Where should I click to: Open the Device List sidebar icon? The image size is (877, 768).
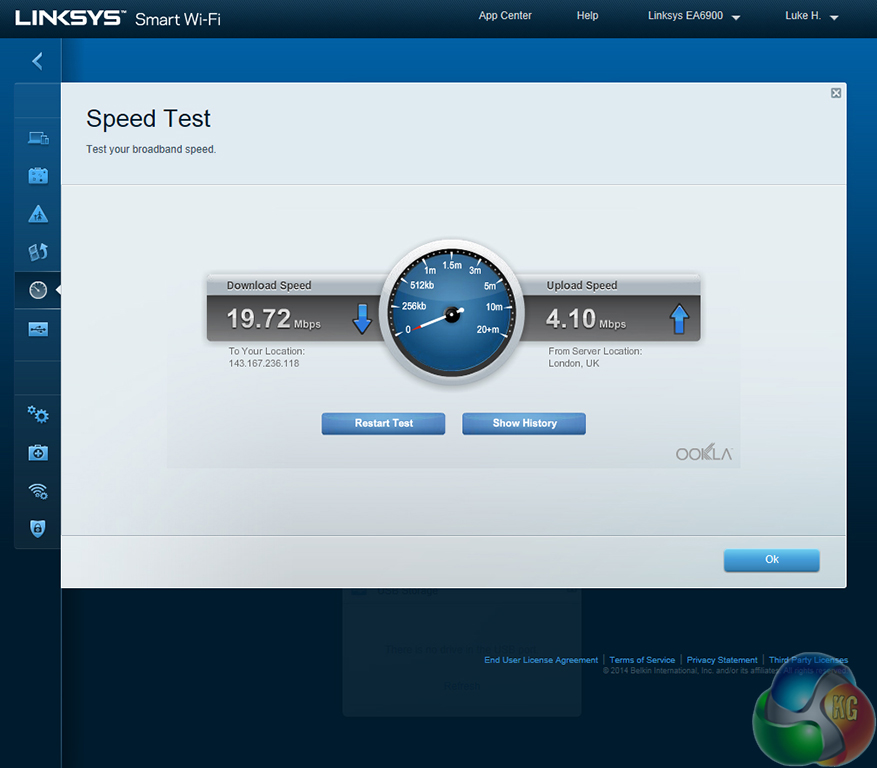point(38,138)
